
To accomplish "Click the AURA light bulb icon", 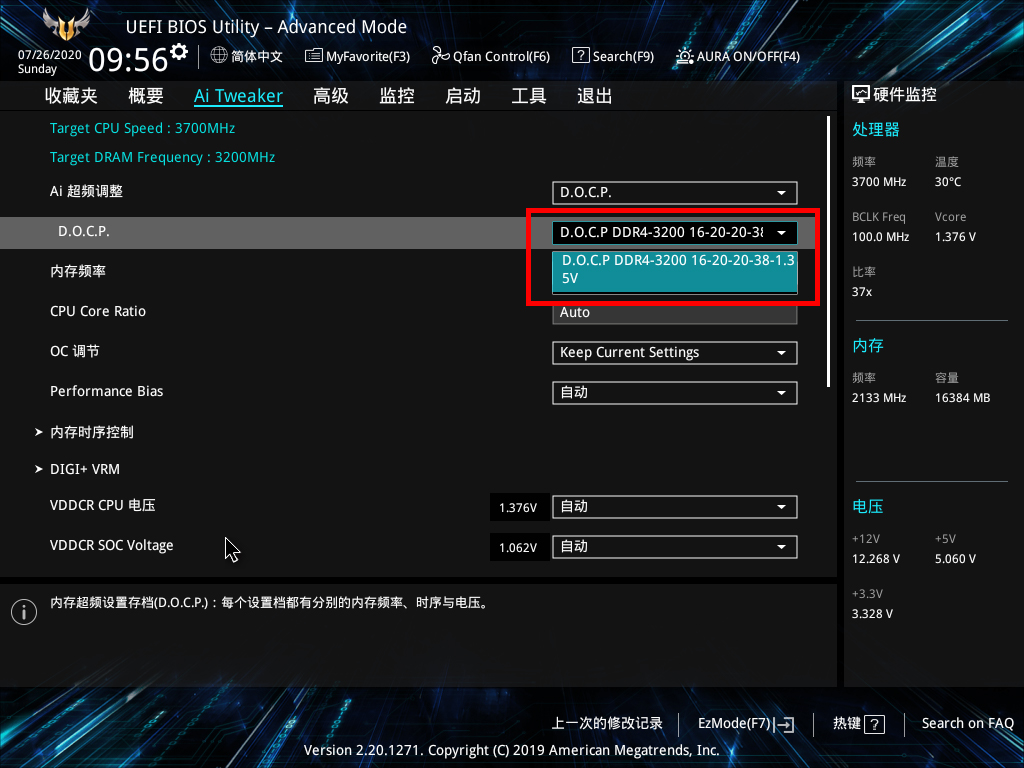I will click(x=684, y=56).
